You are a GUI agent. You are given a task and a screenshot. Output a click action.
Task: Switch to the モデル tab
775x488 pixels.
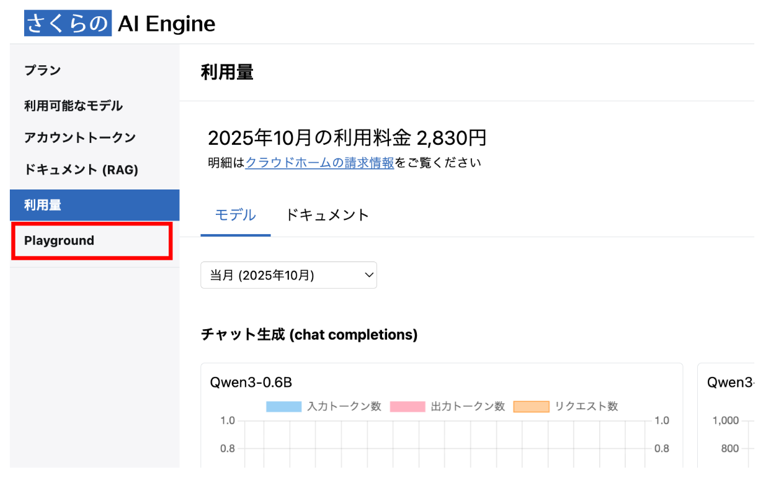(235, 215)
